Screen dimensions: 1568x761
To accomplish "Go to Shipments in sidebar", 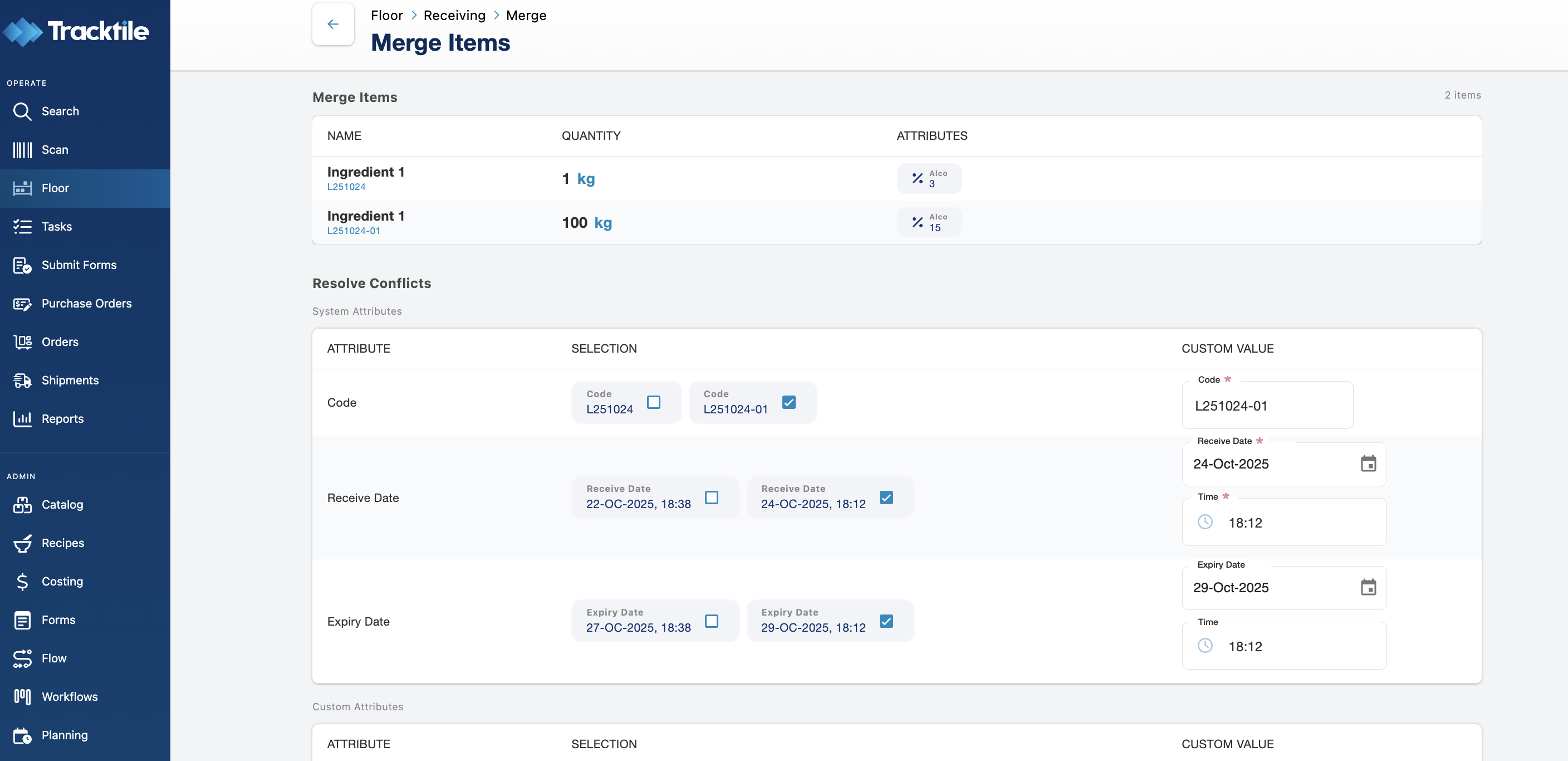I will coord(70,380).
